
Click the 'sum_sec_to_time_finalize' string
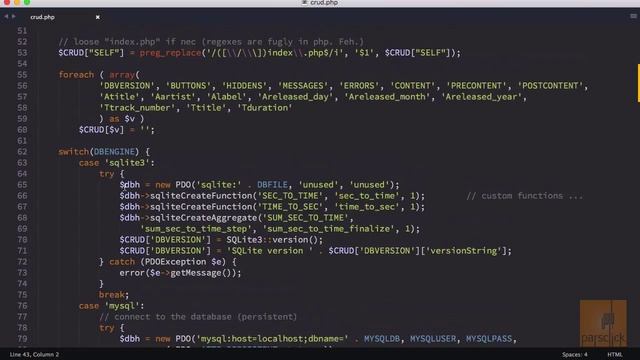point(329,229)
